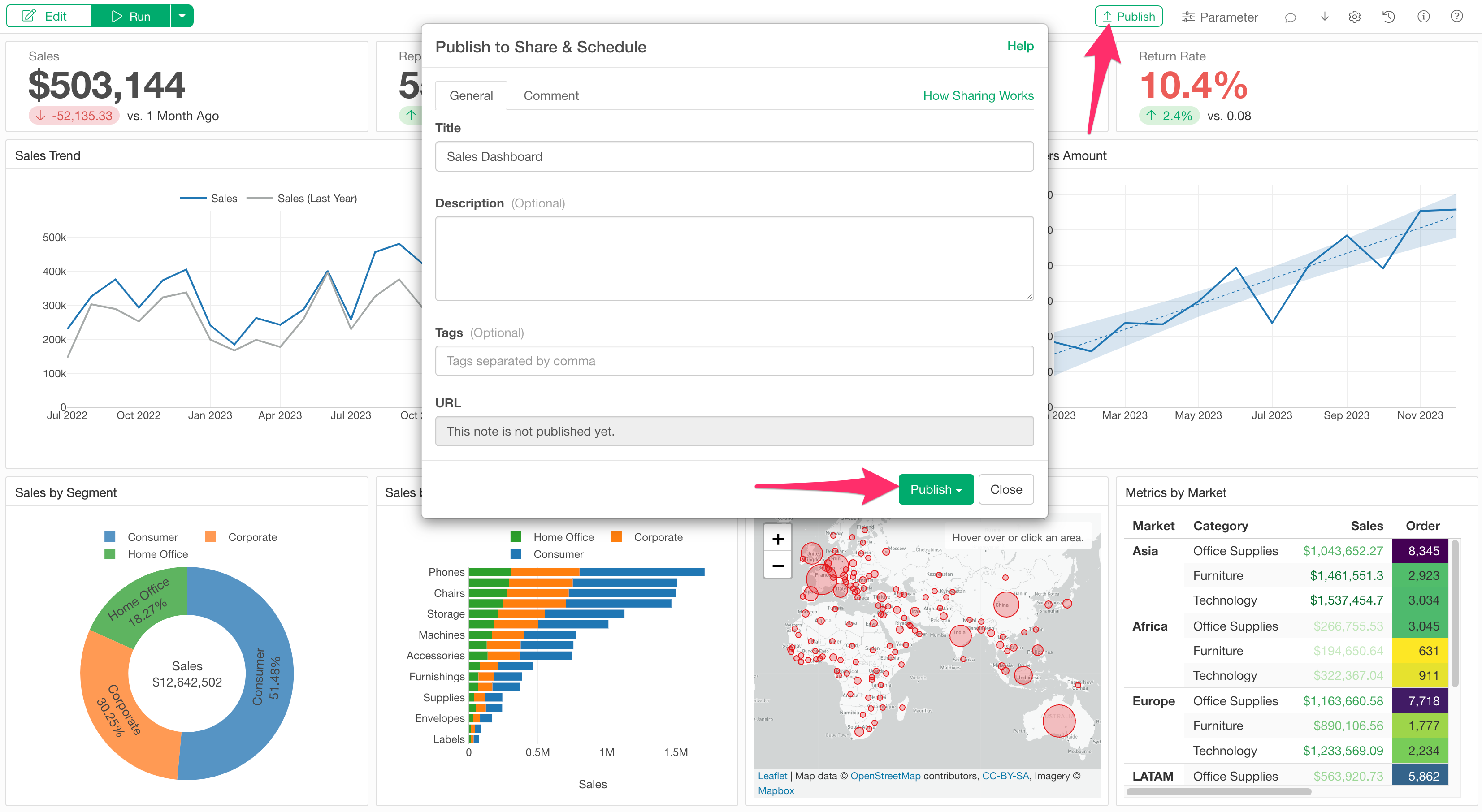Switch to the Comment tab
Viewport: 1482px width, 812px height.
point(550,95)
